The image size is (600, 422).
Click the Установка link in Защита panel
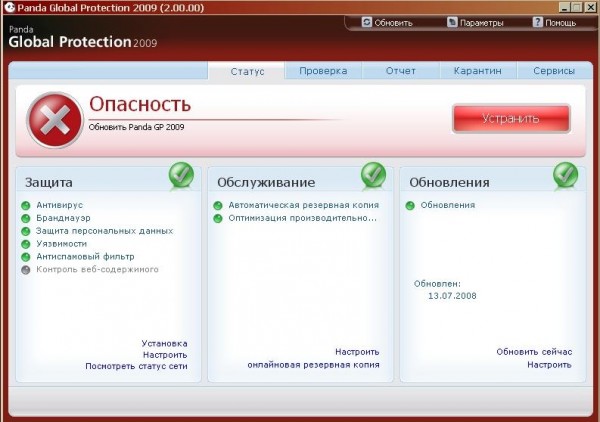coord(165,343)
